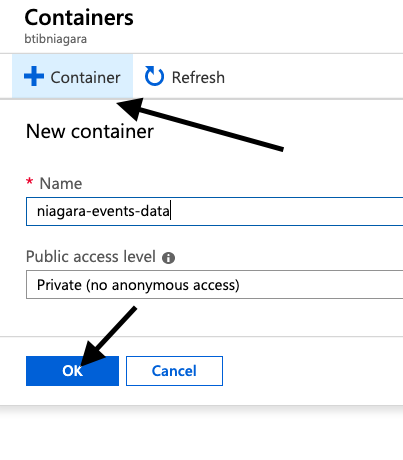Image resolution: width=403 pixels, height=460 pixels.
Task: Open the Public access level dropdown
Action: point(214,285)
